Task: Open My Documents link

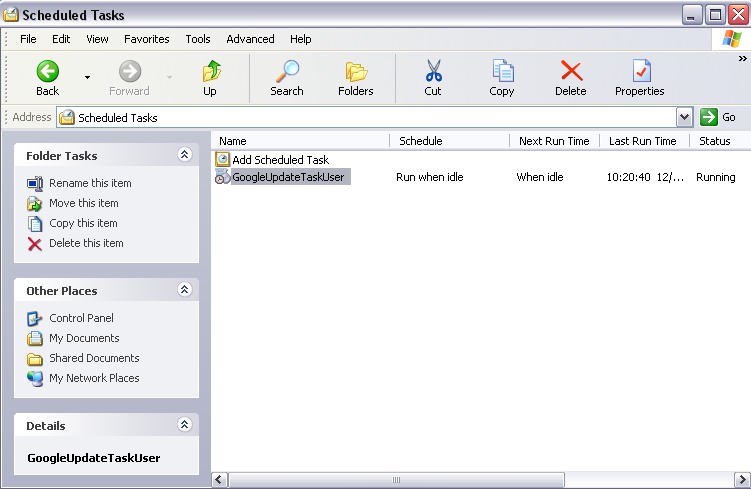Action: click(x=84, y=339)
